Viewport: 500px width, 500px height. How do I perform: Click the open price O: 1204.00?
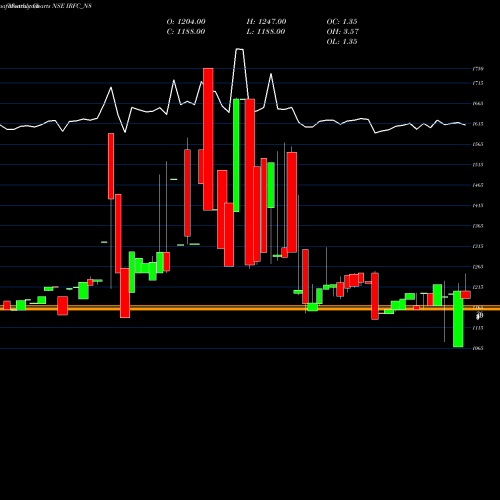click(186, 22)
